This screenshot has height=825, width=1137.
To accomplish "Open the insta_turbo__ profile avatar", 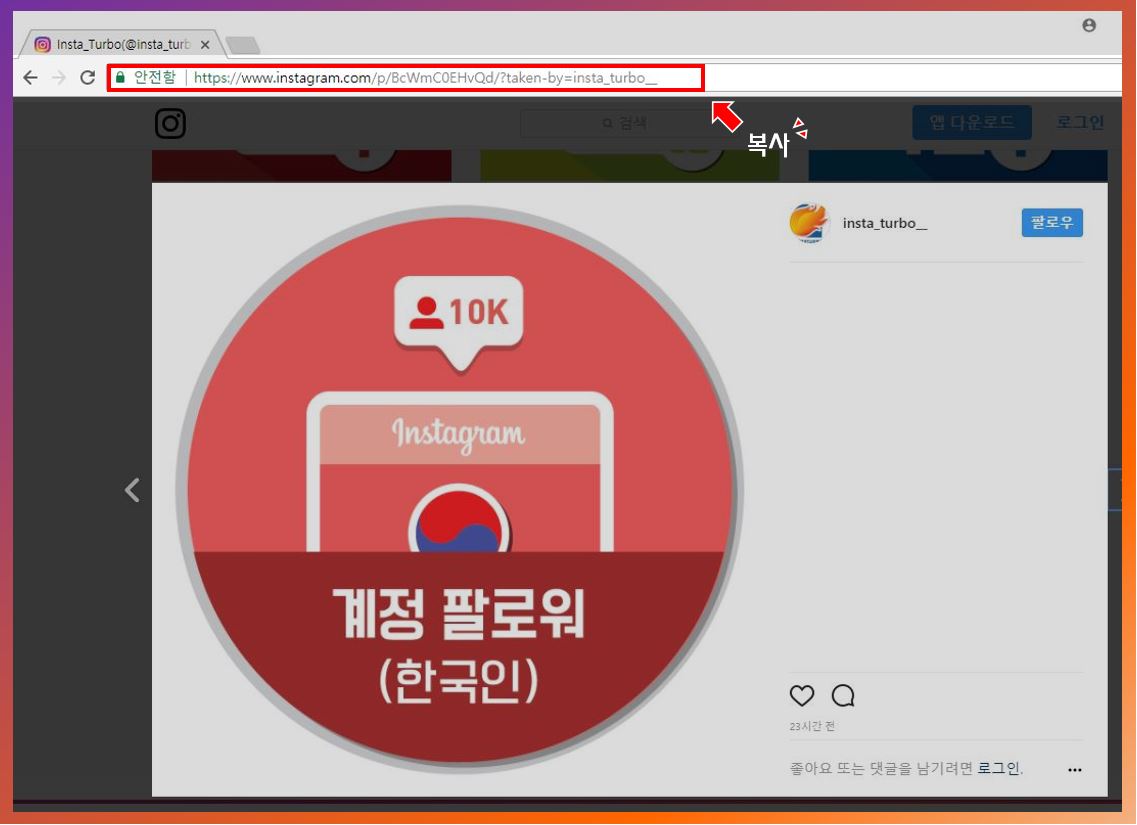I will pos(809,223).
